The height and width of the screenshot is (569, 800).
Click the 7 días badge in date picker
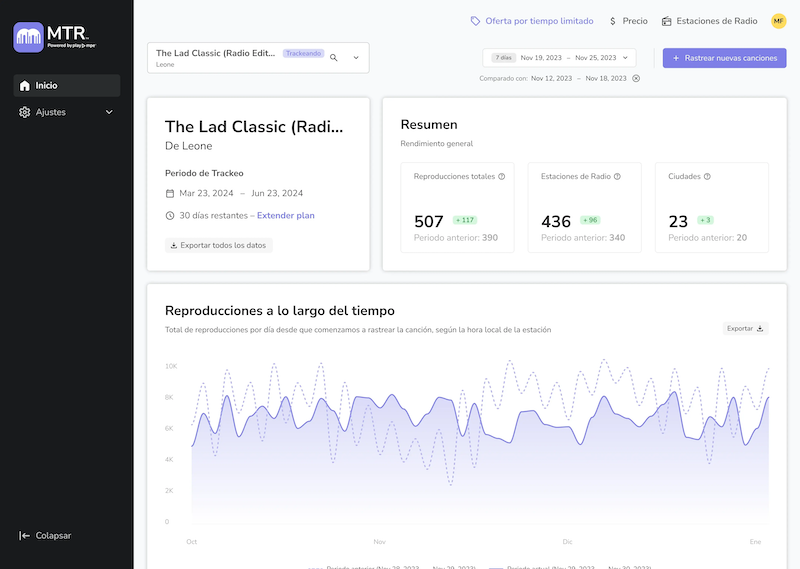coord(503,58)
